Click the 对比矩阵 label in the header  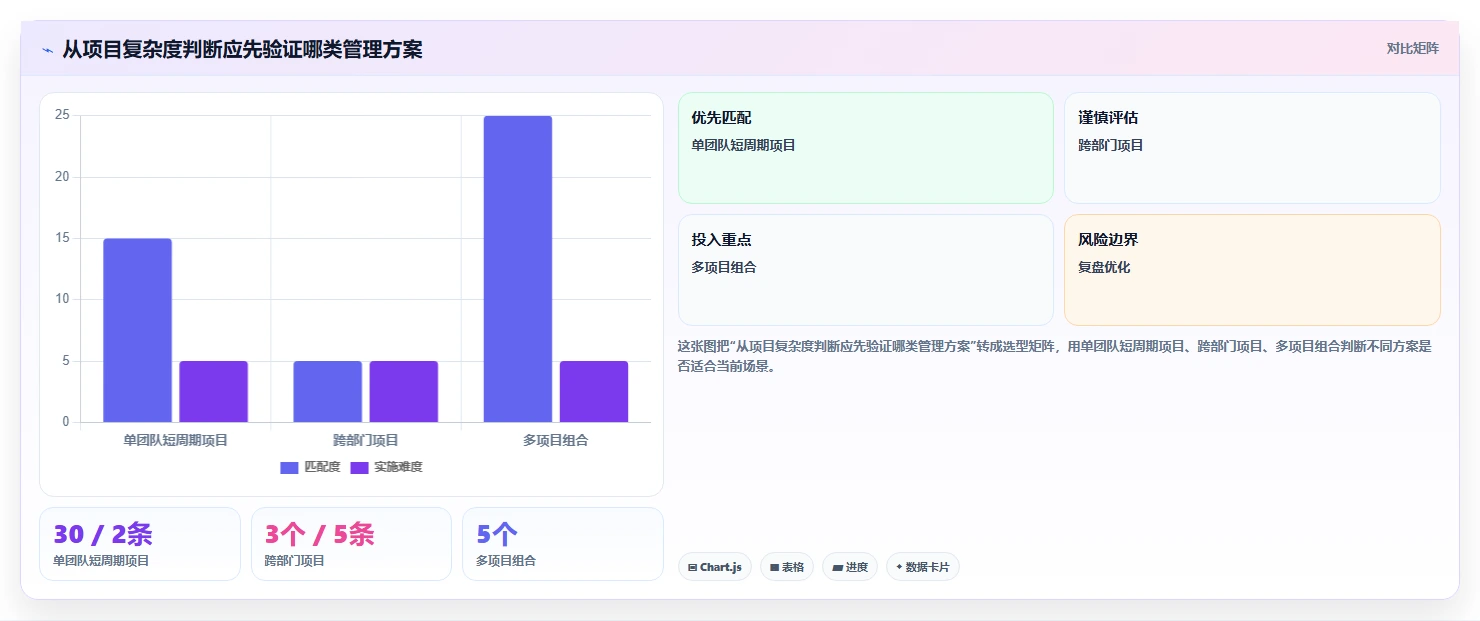coord(1412,49)
